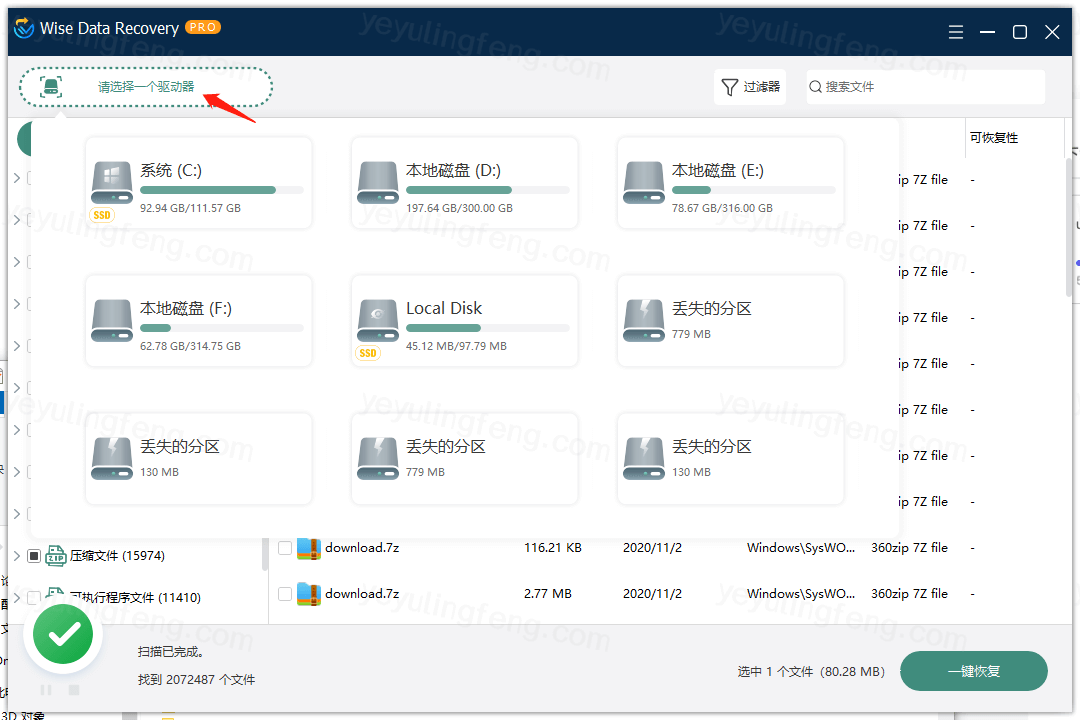Click the 可恢复性 column header
The height and width of the screenshot is (720, 1080).
(993, 138)
